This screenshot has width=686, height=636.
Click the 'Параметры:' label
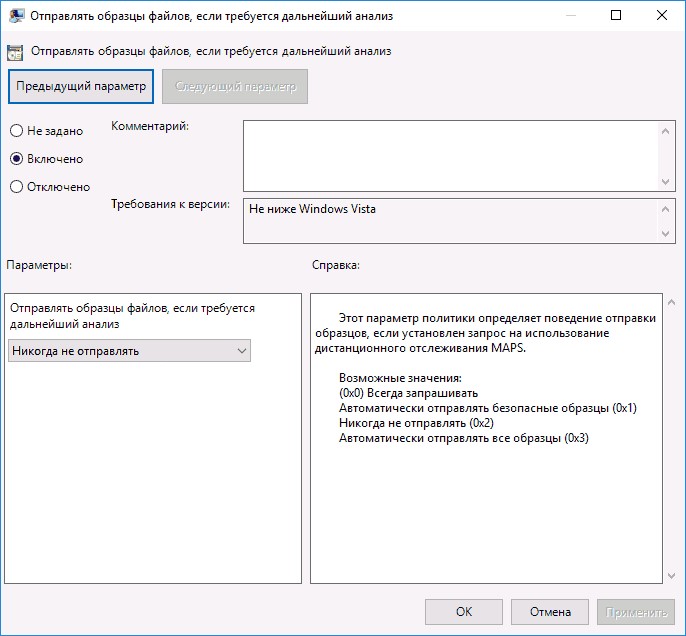[39, 265]
